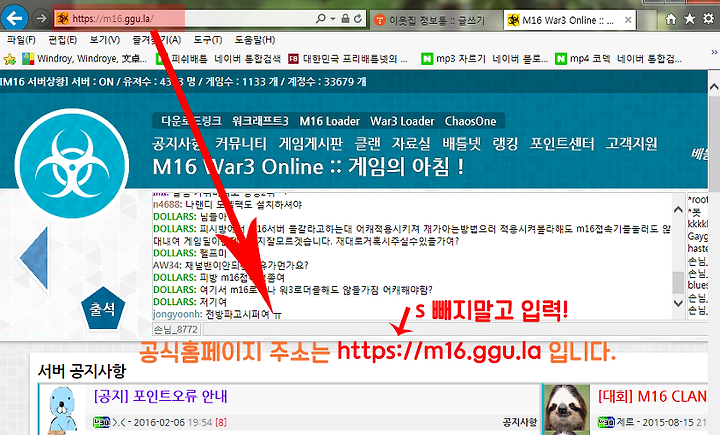Click the 워크래프트3 download link

pos(260,121)
